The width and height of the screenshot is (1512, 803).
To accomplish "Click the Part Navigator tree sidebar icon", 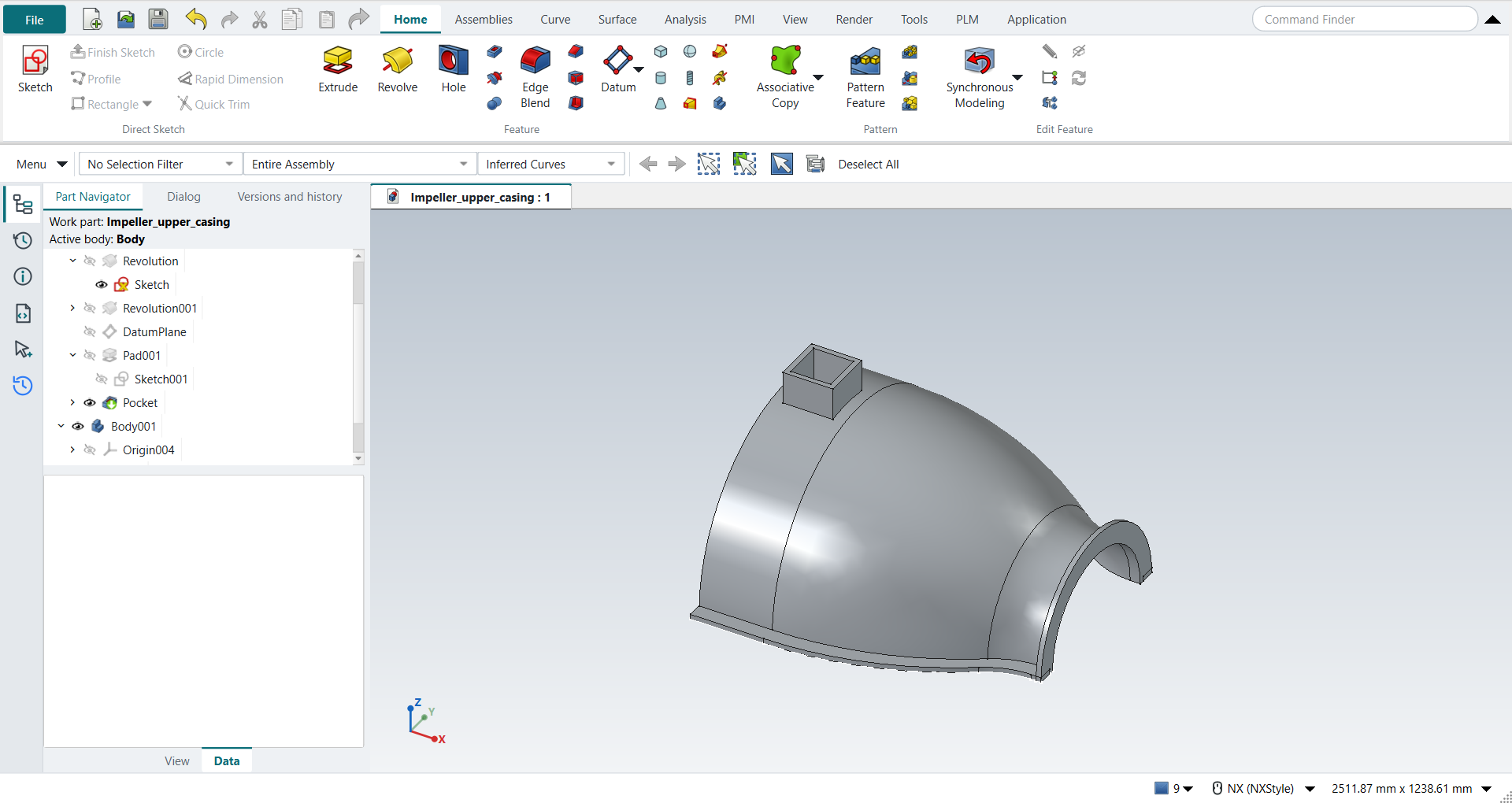I will pos(23,205).
